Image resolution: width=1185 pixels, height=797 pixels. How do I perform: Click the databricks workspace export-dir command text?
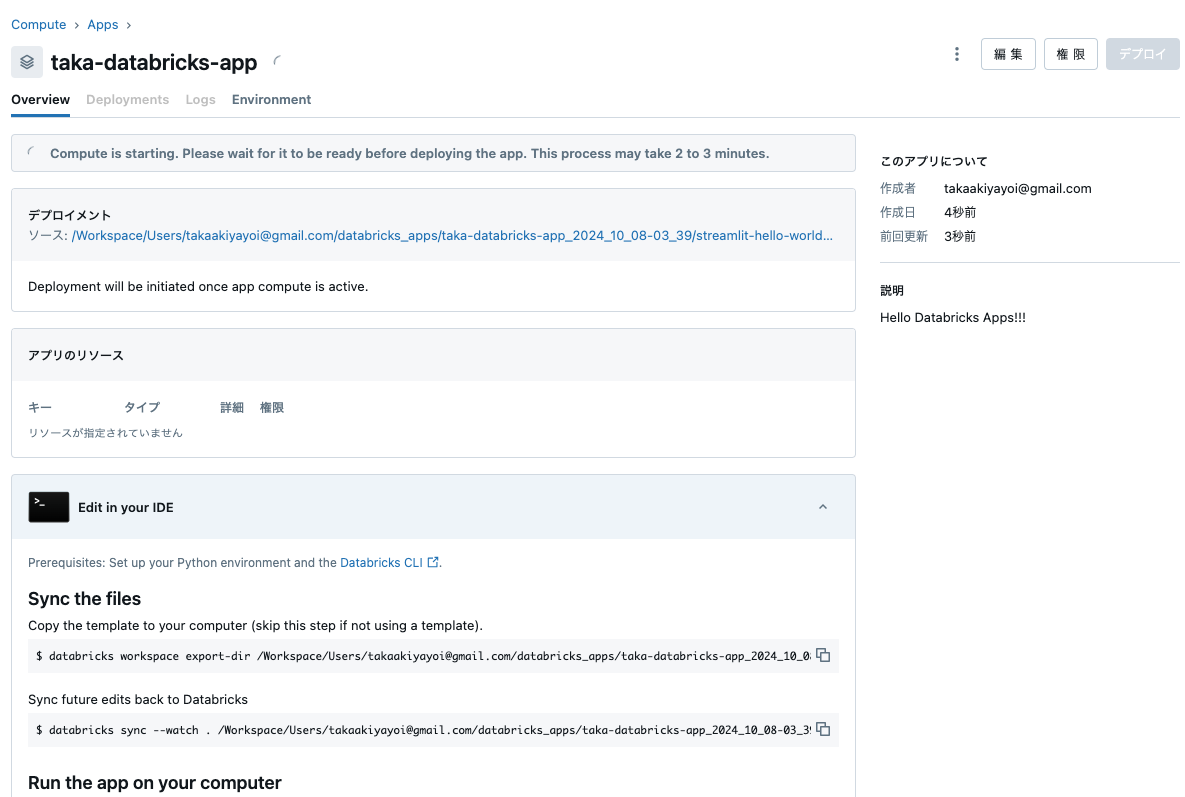click(x=423, y=656)
